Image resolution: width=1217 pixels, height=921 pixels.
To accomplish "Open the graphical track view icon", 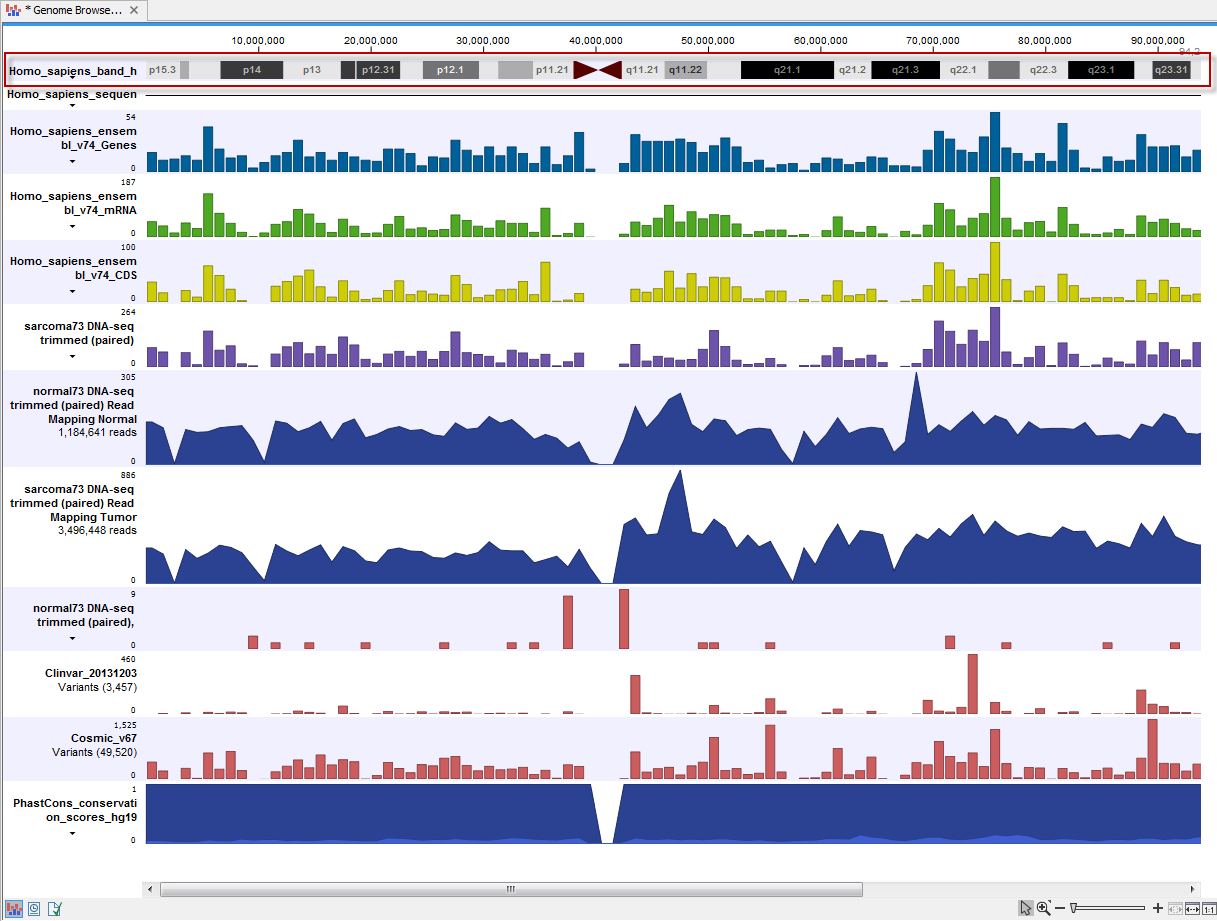I will coord(14,907).
